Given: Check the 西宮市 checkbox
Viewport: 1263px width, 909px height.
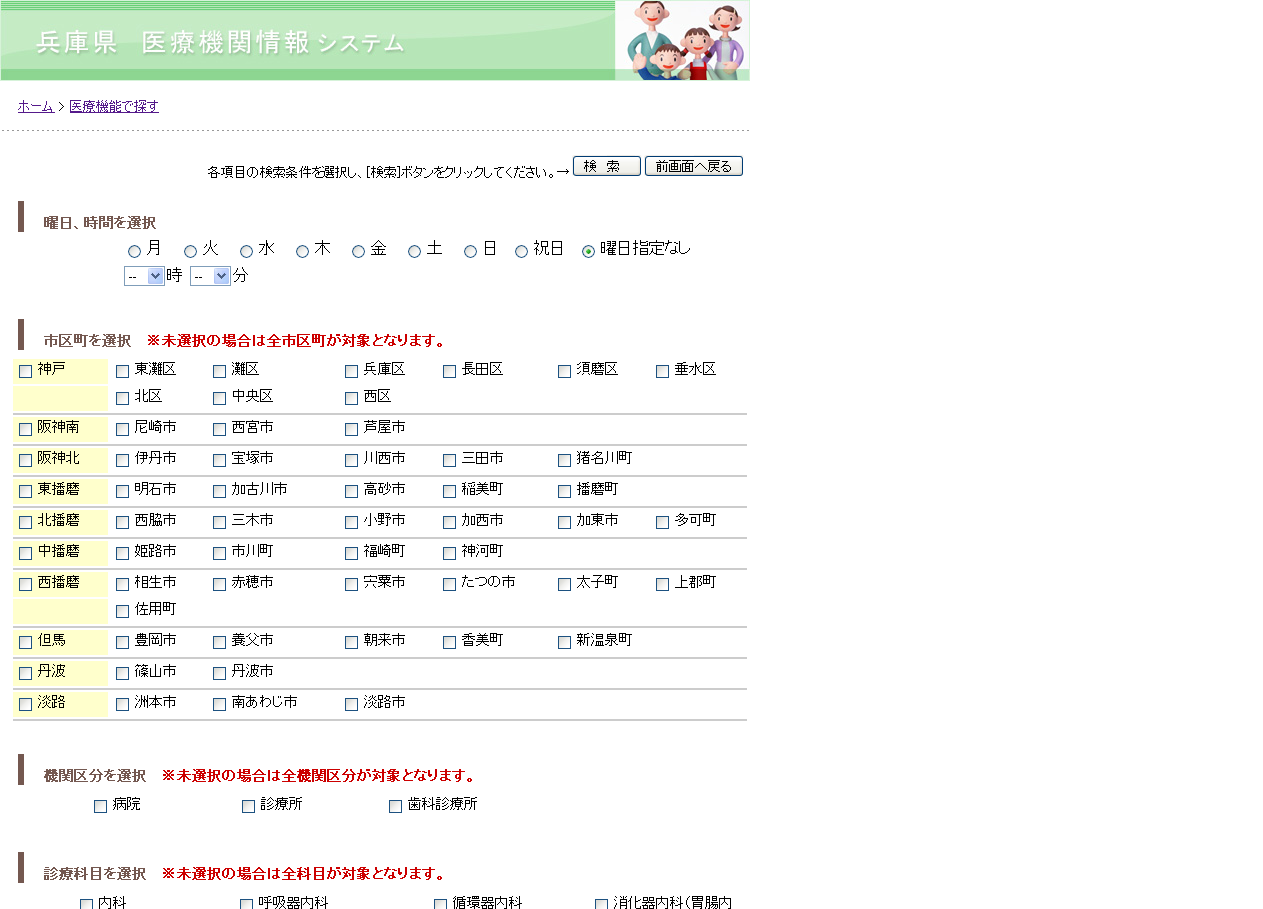Looking at the screenshot, I should coord(220,430).
